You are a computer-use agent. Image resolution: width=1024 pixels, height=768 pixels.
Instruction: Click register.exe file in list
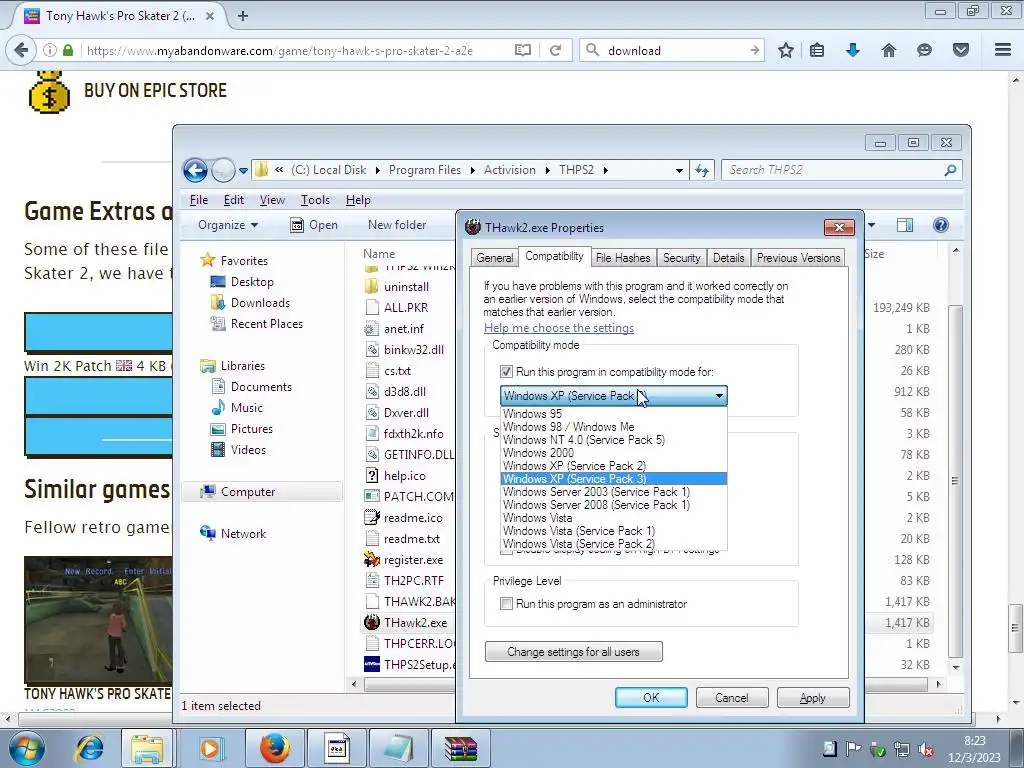click(x=413, y=560)
